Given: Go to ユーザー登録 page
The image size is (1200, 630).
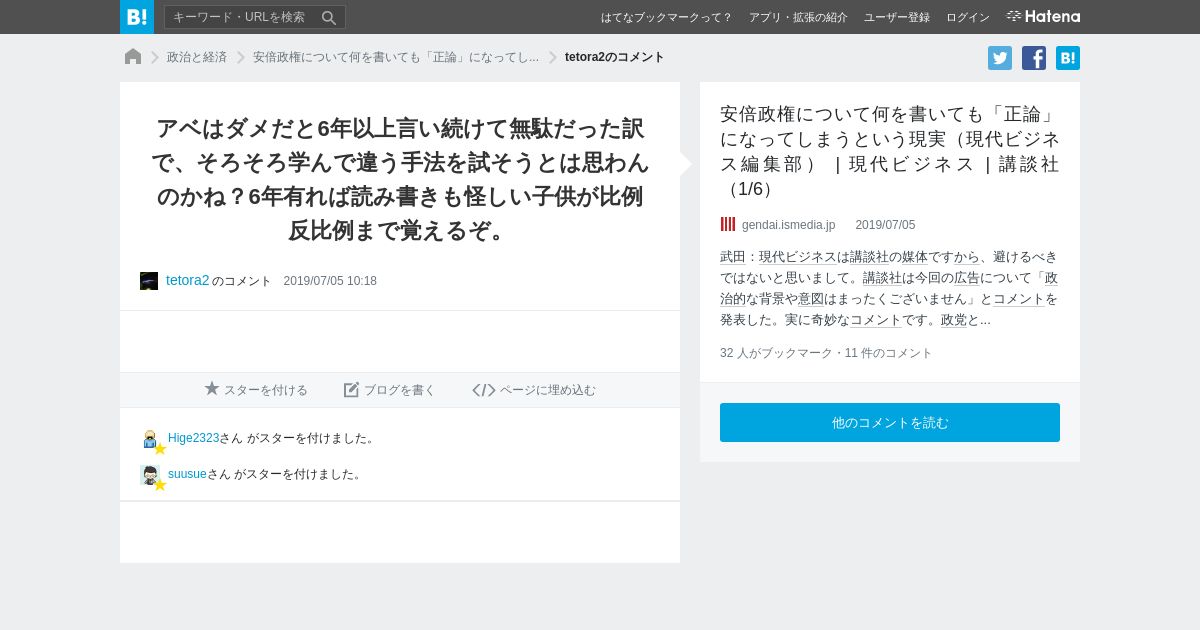Looking at the screenshot, I should (x=897, y=17).
